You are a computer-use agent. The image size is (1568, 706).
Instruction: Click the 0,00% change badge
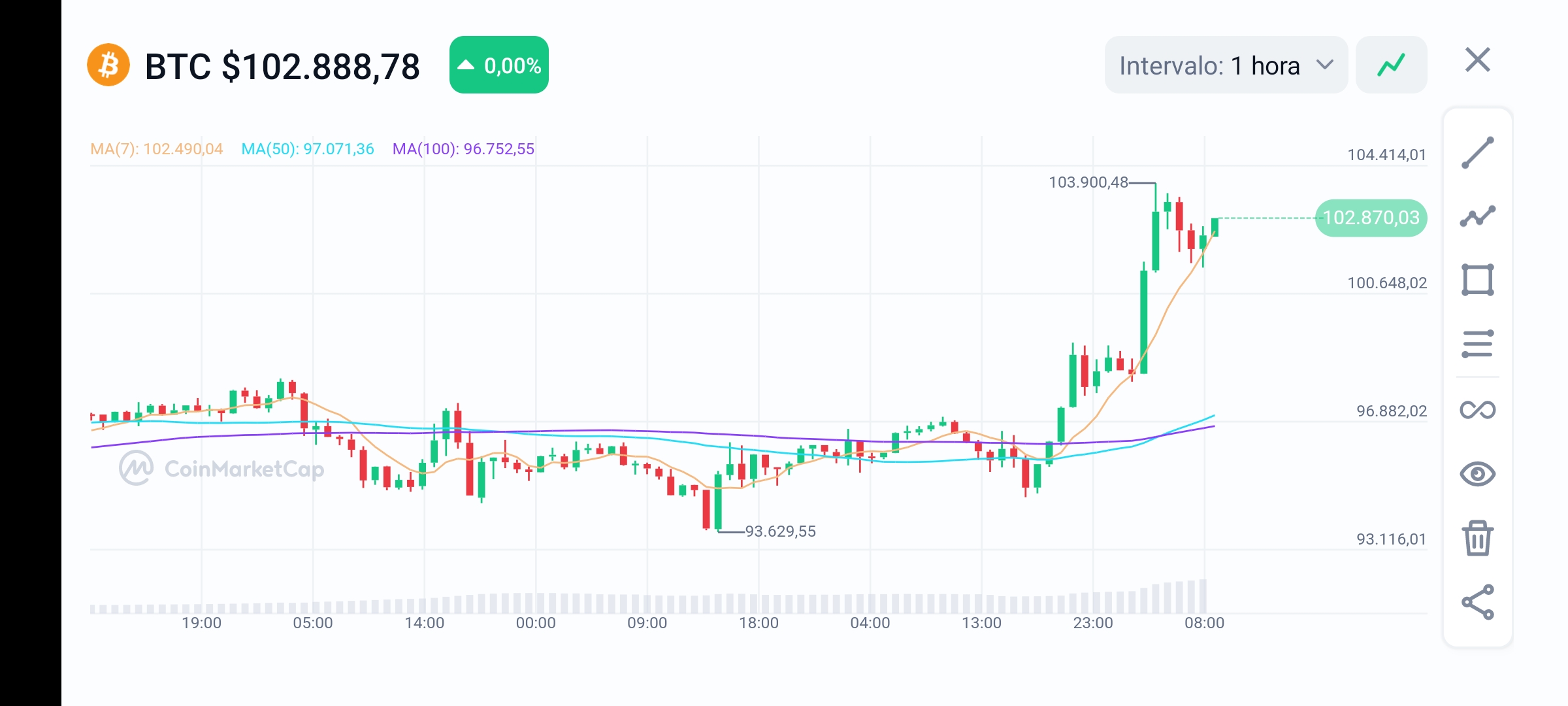click(498, 64)
